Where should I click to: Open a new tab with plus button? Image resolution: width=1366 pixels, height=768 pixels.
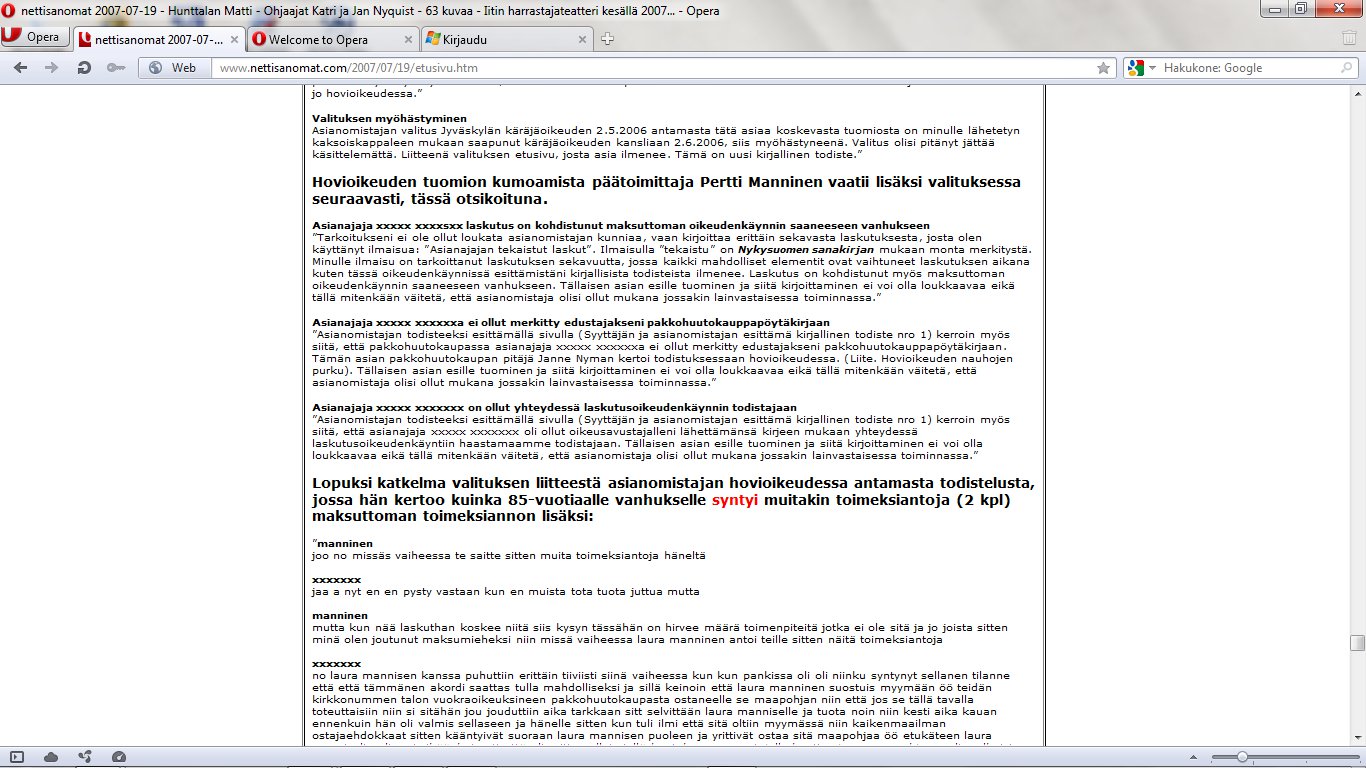pyautogui.click(x=608, y=39)
